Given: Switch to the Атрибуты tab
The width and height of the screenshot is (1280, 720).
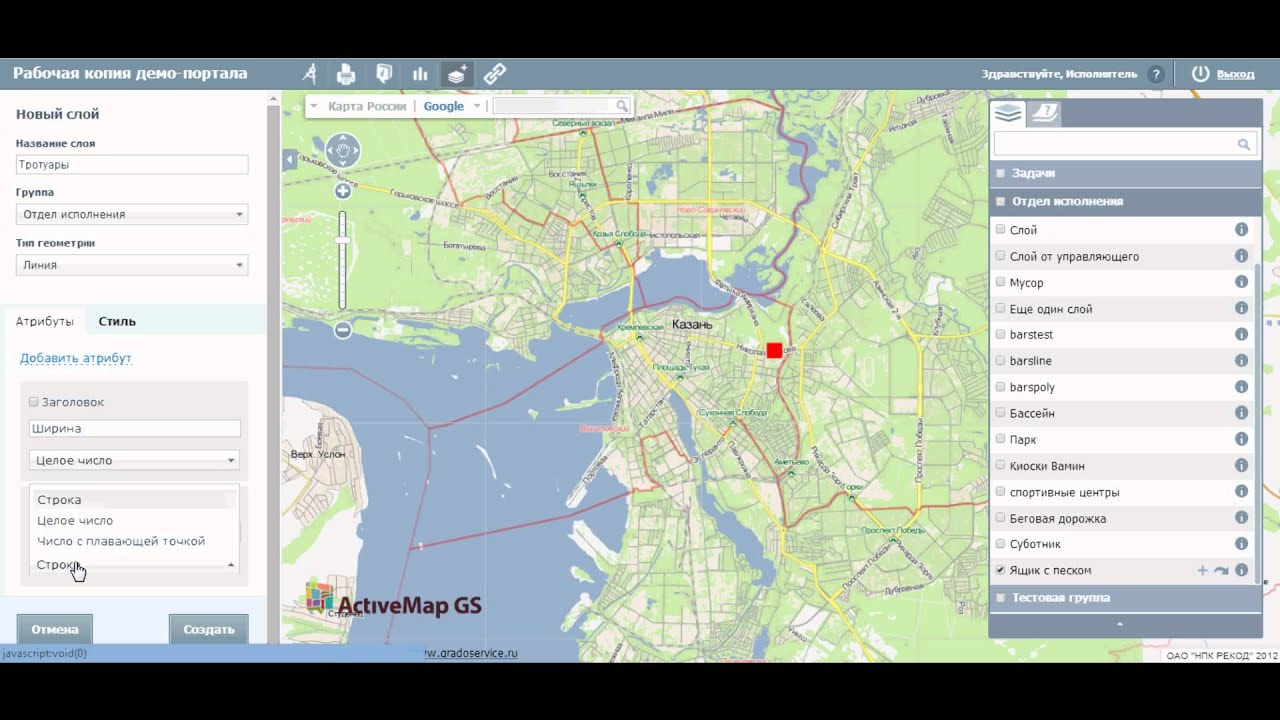Looking at the screenshot, I should (45, 321).
